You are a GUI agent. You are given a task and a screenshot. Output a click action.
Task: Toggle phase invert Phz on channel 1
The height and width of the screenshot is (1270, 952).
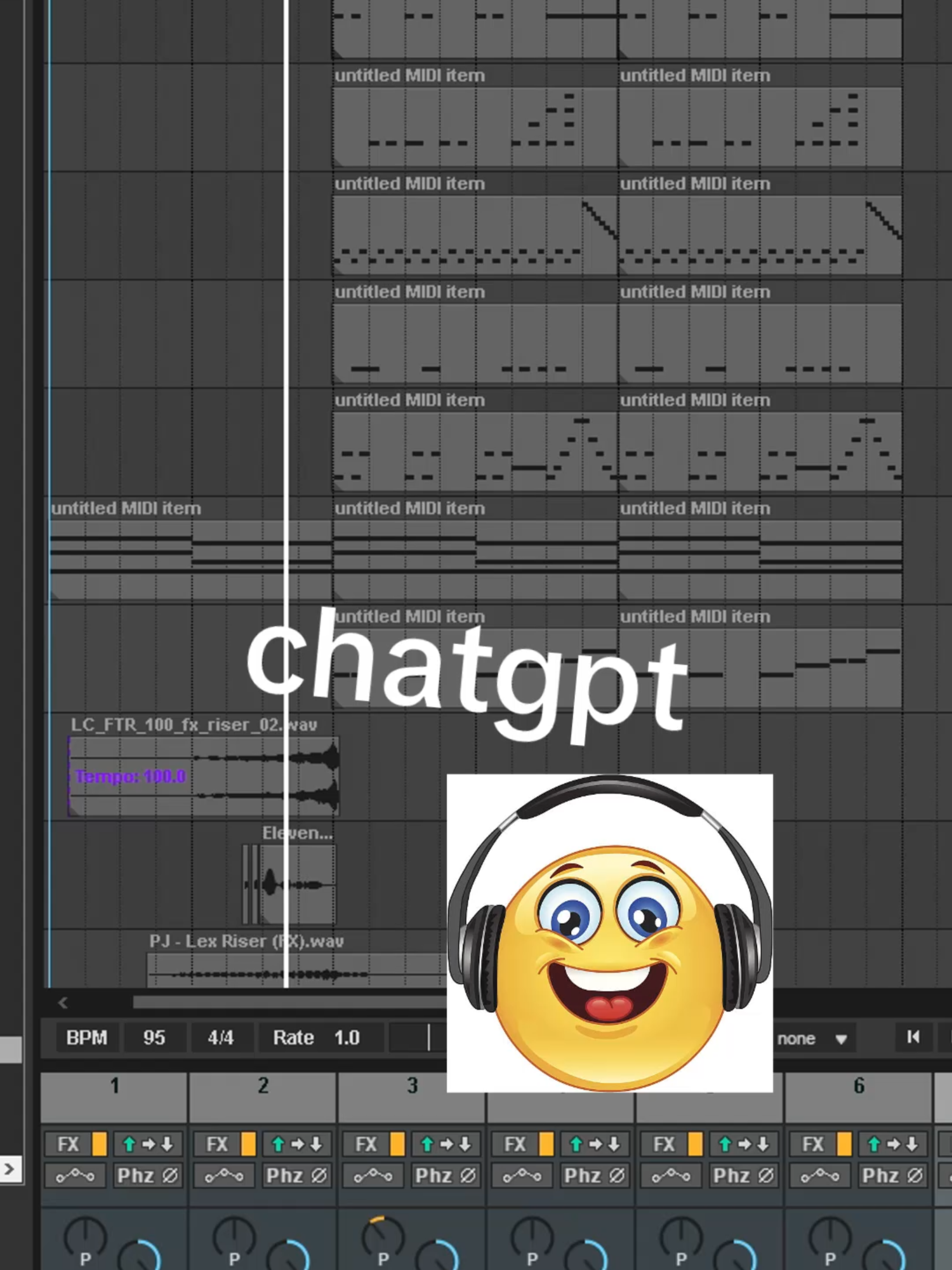point(148,1176)
